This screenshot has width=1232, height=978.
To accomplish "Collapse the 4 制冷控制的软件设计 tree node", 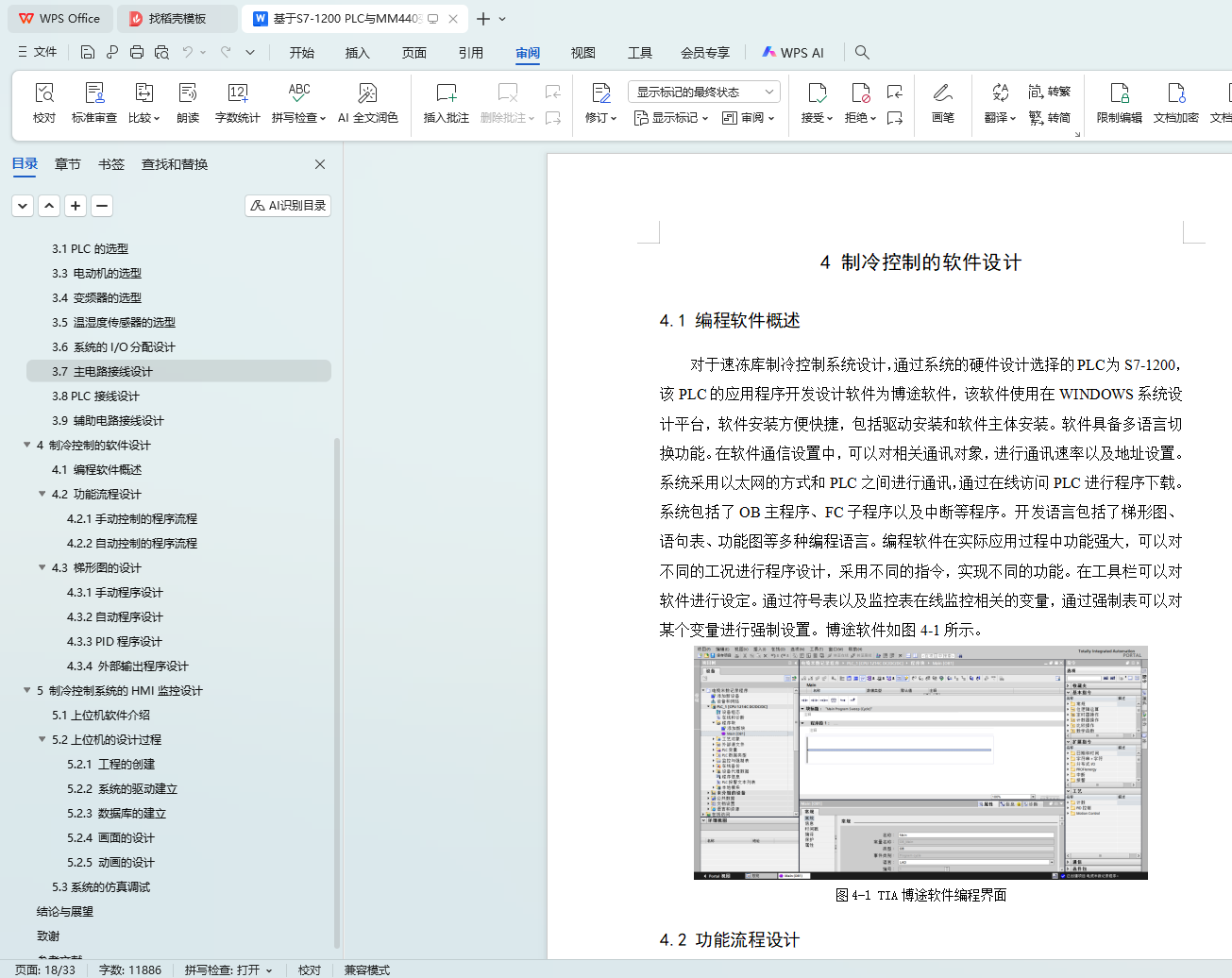I will coord(27,445).
